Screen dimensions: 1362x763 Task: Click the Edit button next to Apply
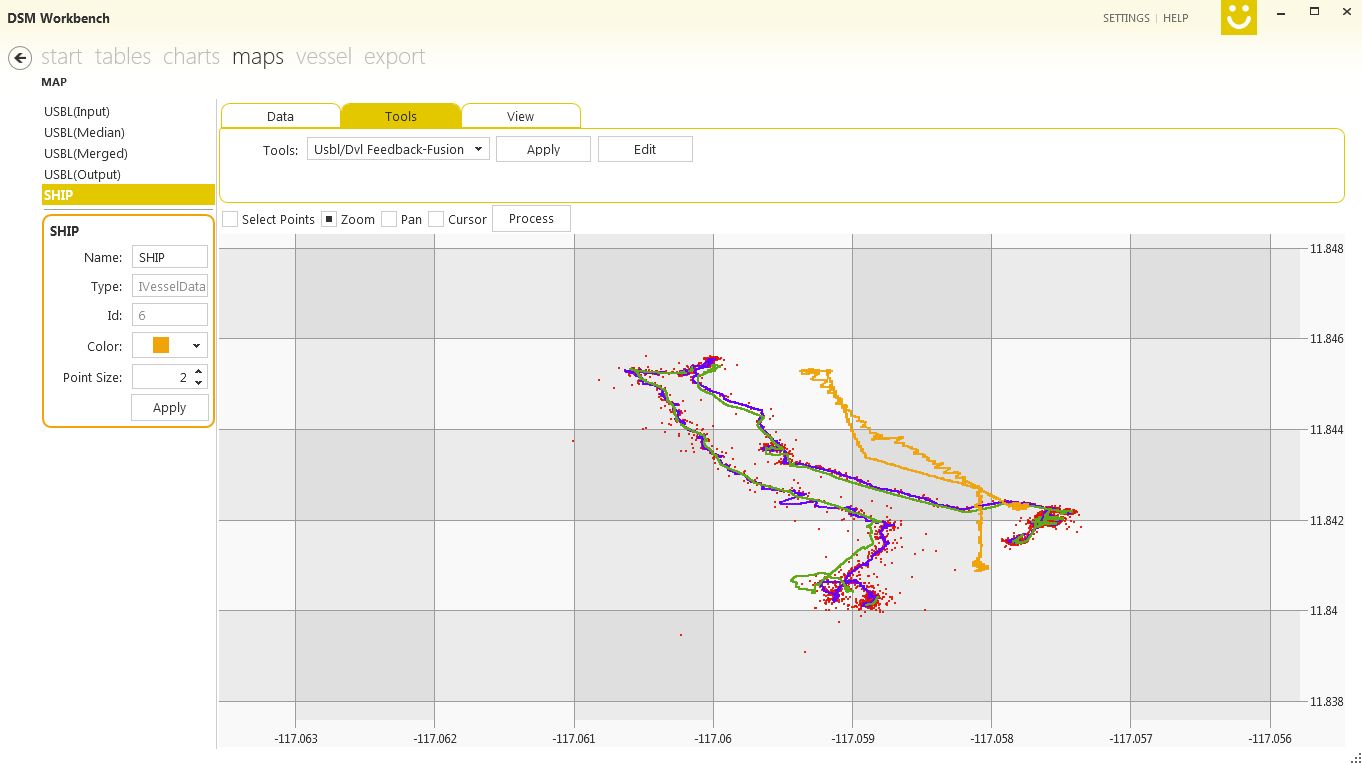(x=645, y=149)
